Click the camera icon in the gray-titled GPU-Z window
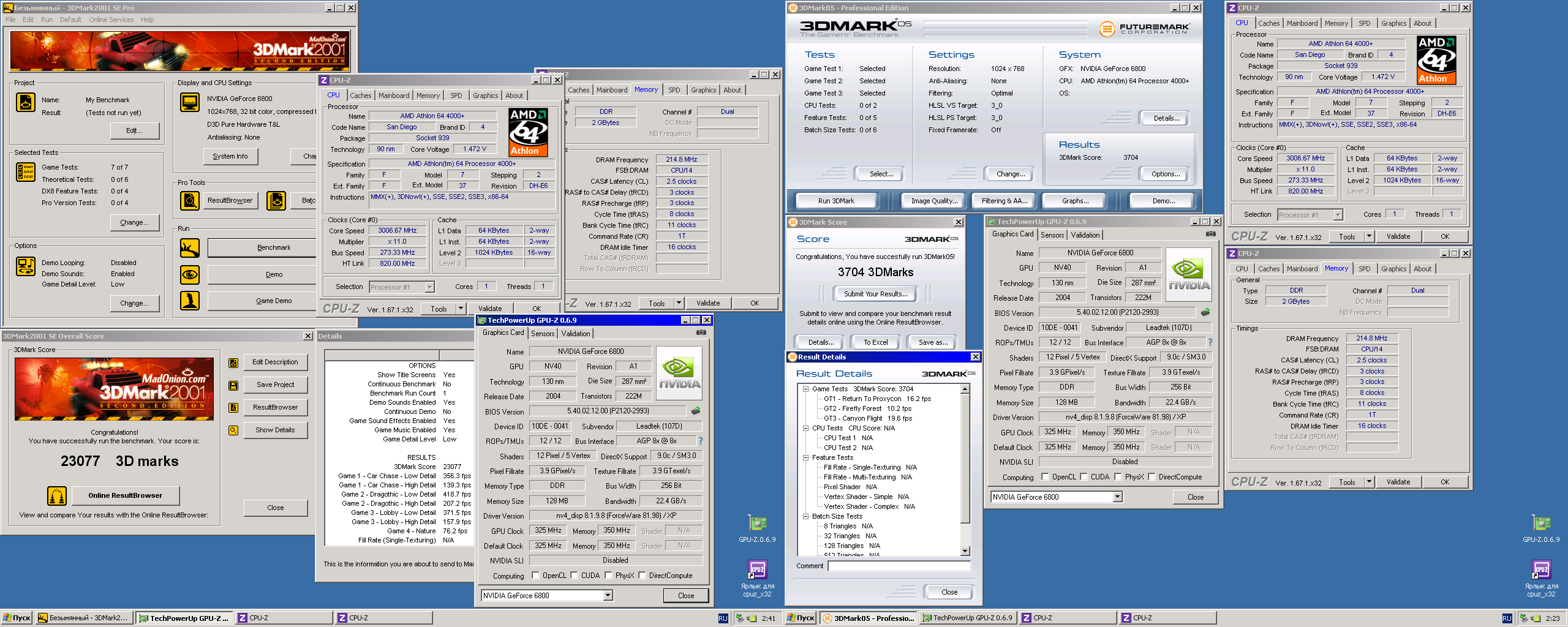 pyautogui.click(x=1211, y=234)
